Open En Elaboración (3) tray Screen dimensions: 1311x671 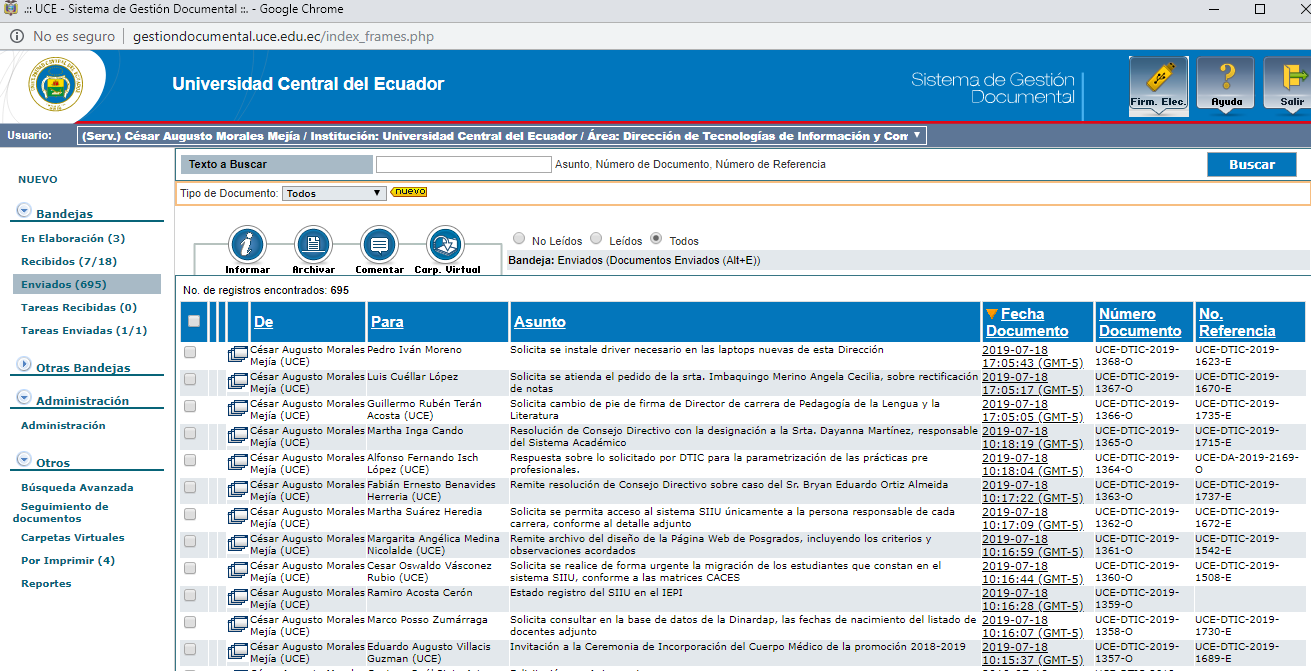(x=73, y=238)
